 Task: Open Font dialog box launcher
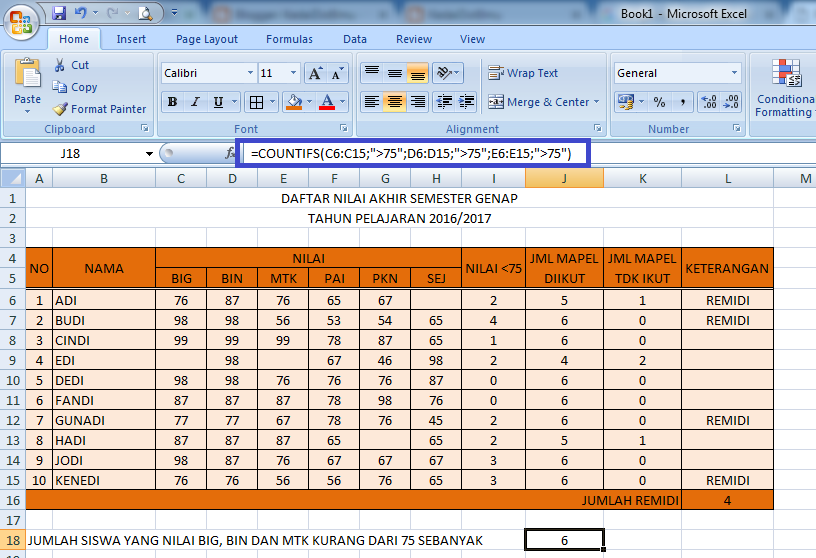point(343,128)
